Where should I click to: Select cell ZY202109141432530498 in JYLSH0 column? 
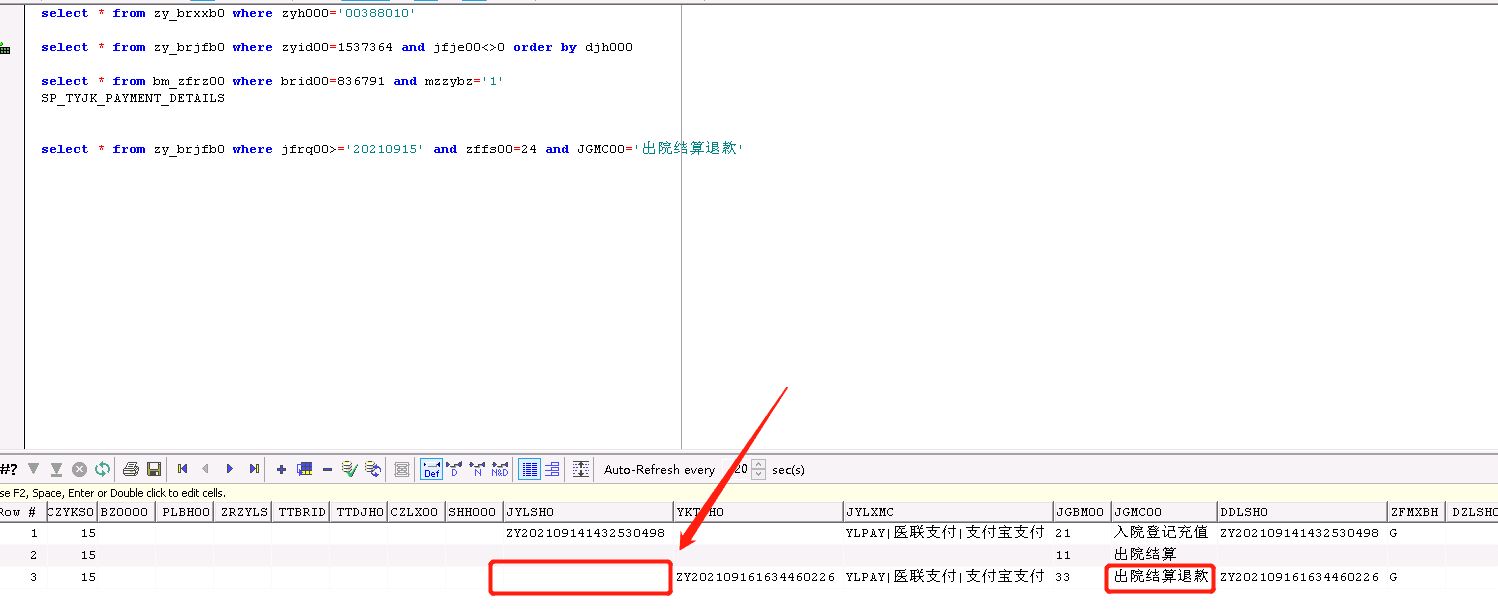(588, 533)
